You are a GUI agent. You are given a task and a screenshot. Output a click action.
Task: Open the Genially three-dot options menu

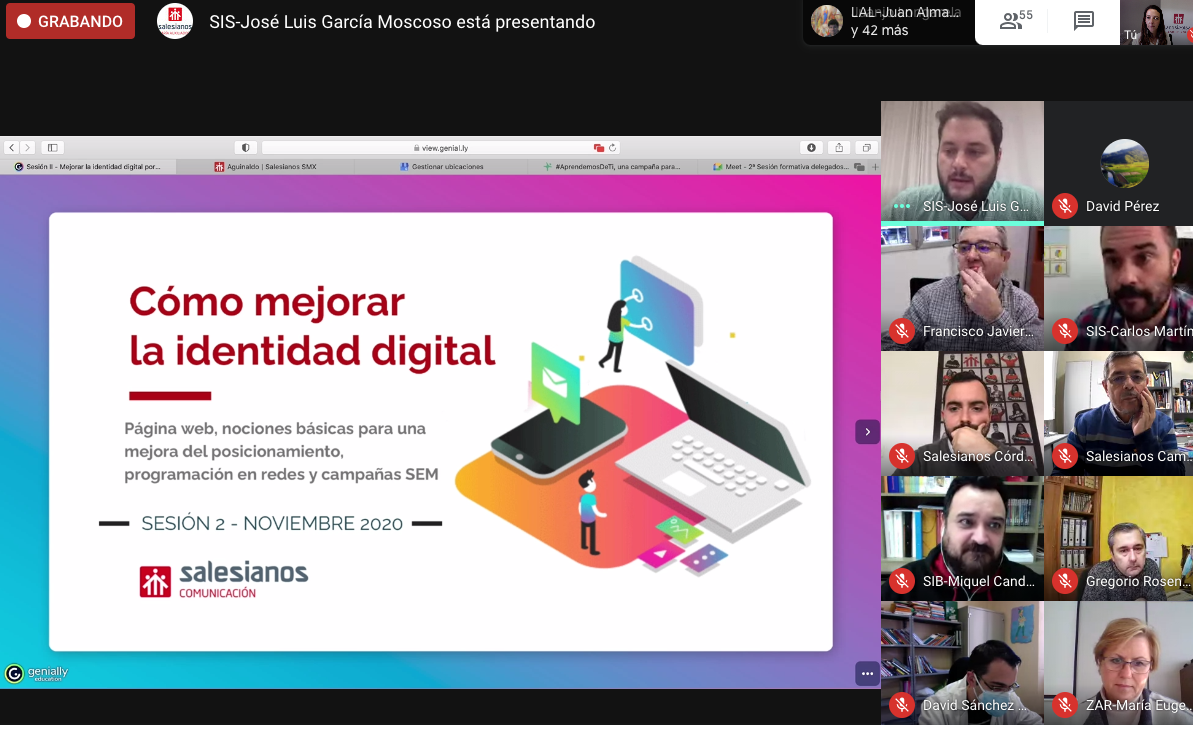click(867, 674)
